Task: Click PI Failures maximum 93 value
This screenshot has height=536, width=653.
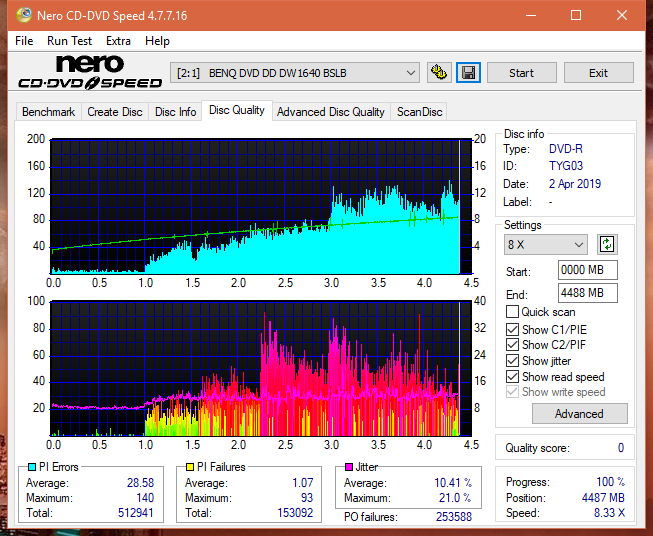Action: [307, 498]
